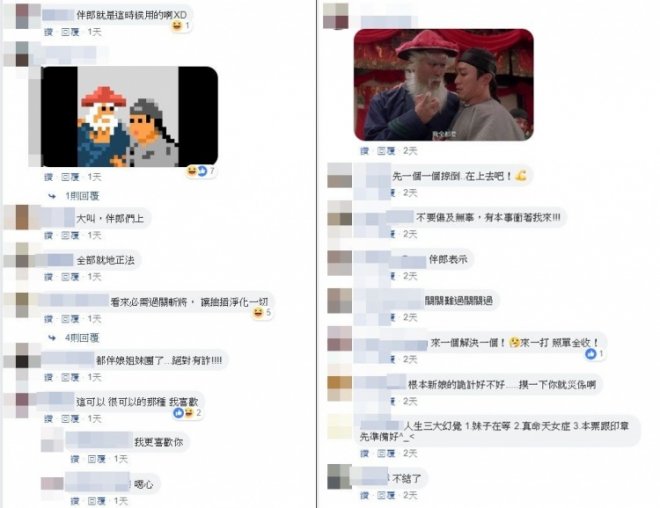Expand the "4則回覆" reply thread

click(x=82, y=338)
